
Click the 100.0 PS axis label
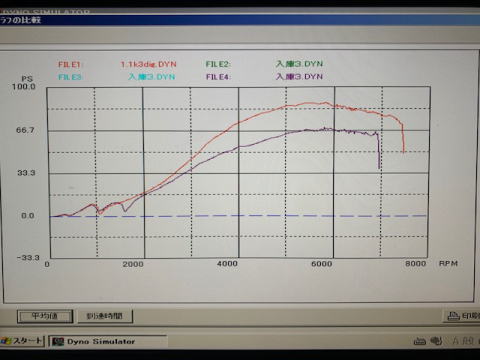click(x=24, y=87)
